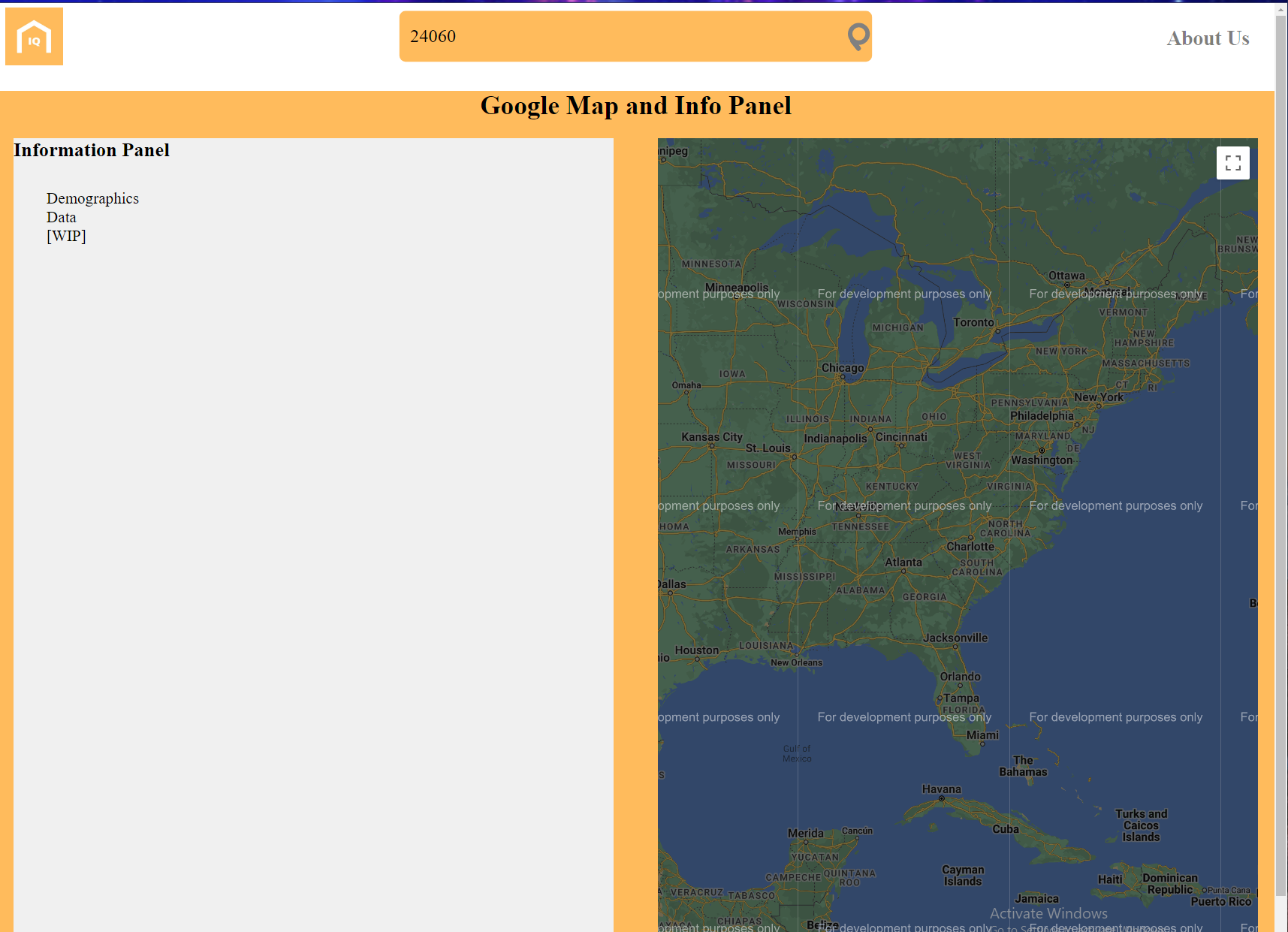Click Atlanta on the map
The image size is (1288, 932).
(x=903, y=563)
